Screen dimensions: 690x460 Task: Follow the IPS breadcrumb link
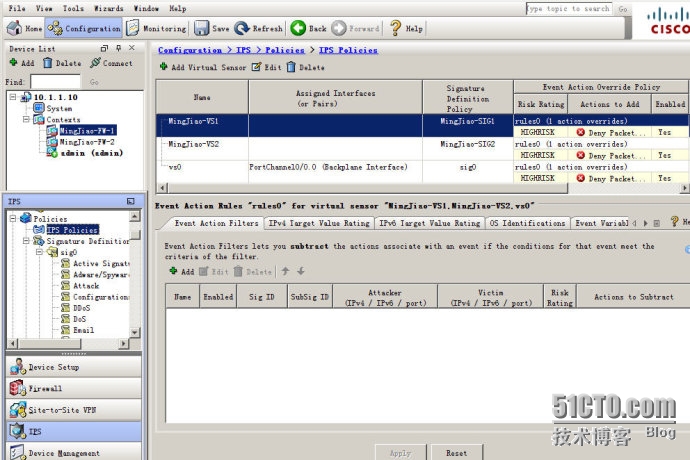pyautogui.click(x=243, y=50)
